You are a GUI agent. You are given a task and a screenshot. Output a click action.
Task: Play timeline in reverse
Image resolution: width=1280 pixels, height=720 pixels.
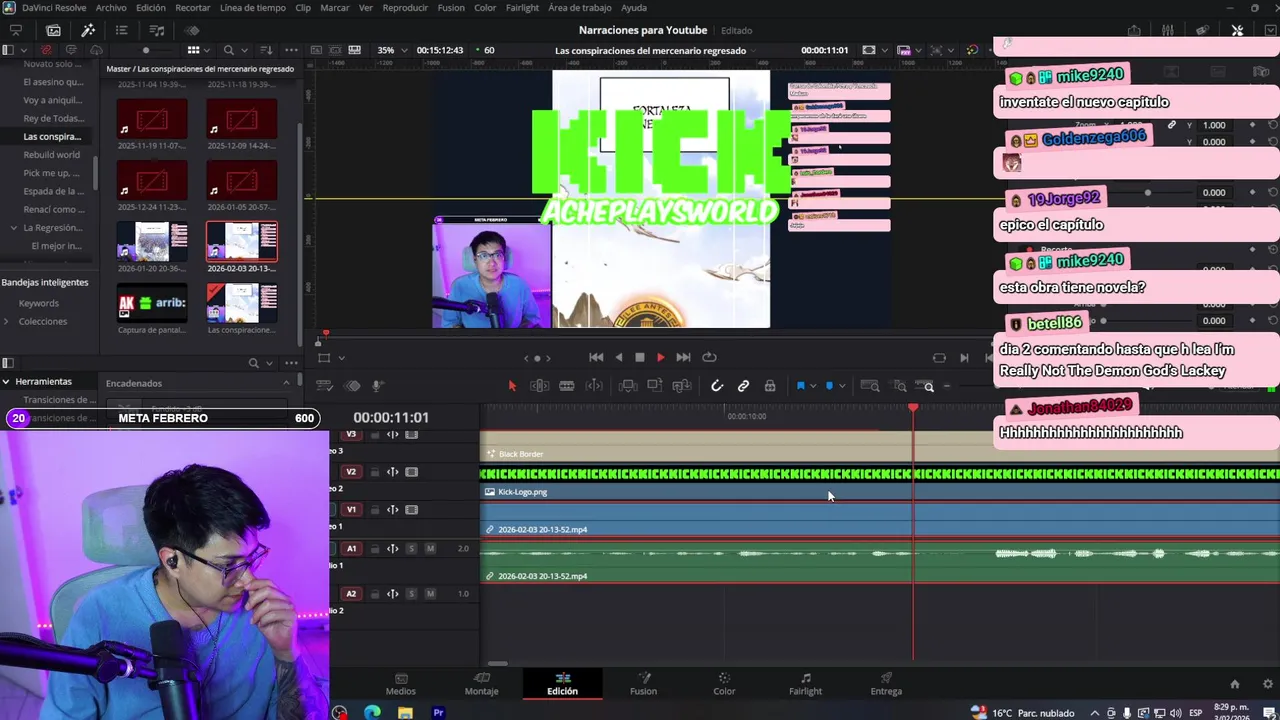[x=618, y=357]
